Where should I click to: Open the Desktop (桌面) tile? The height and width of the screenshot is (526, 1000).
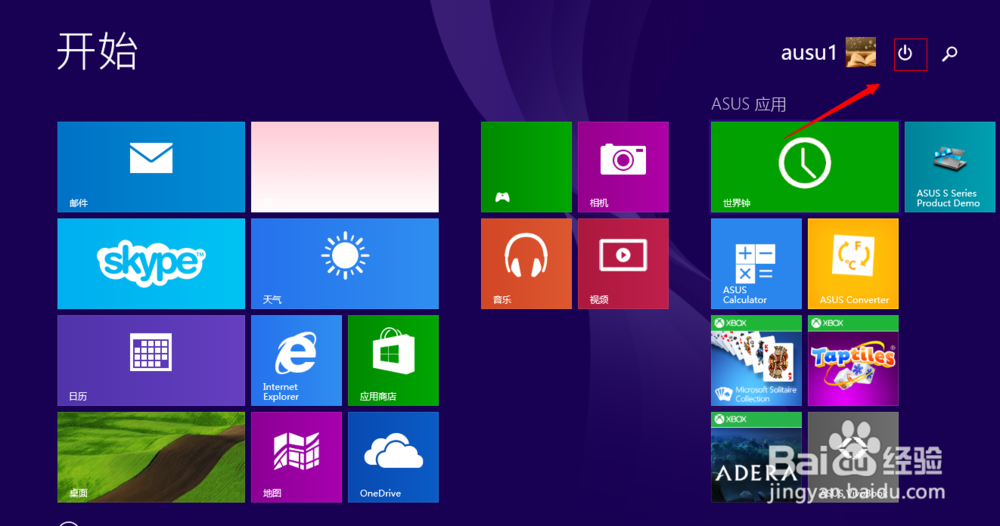151,457
